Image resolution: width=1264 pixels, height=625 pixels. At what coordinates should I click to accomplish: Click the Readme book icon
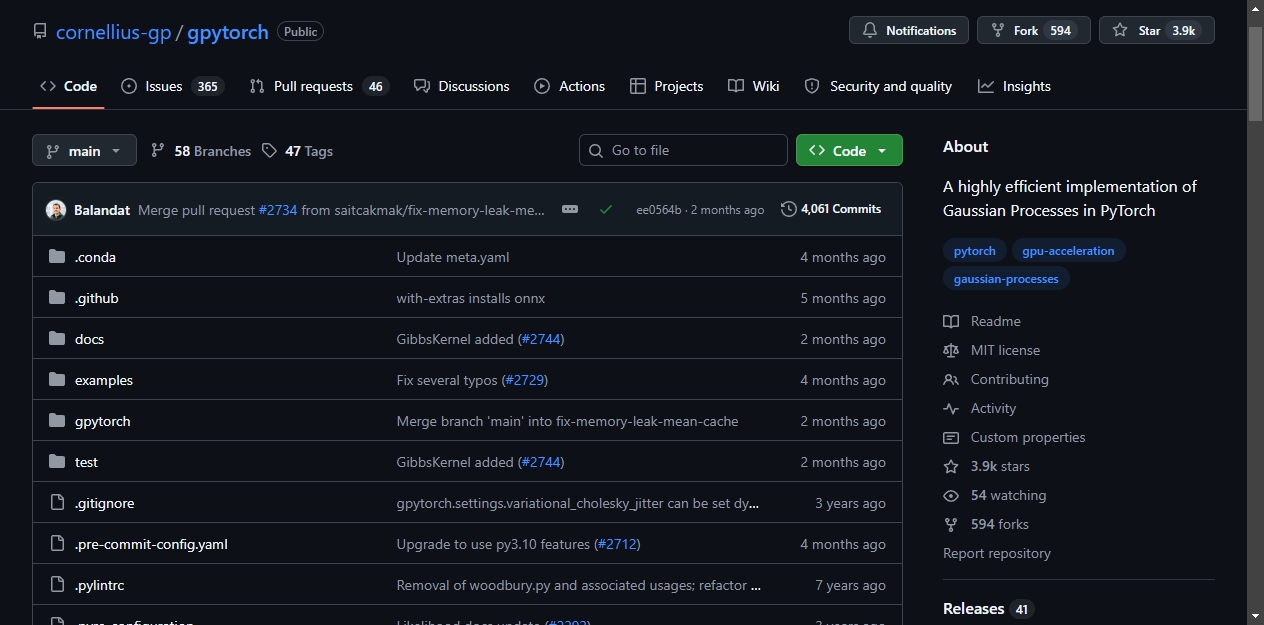[951, 321]
